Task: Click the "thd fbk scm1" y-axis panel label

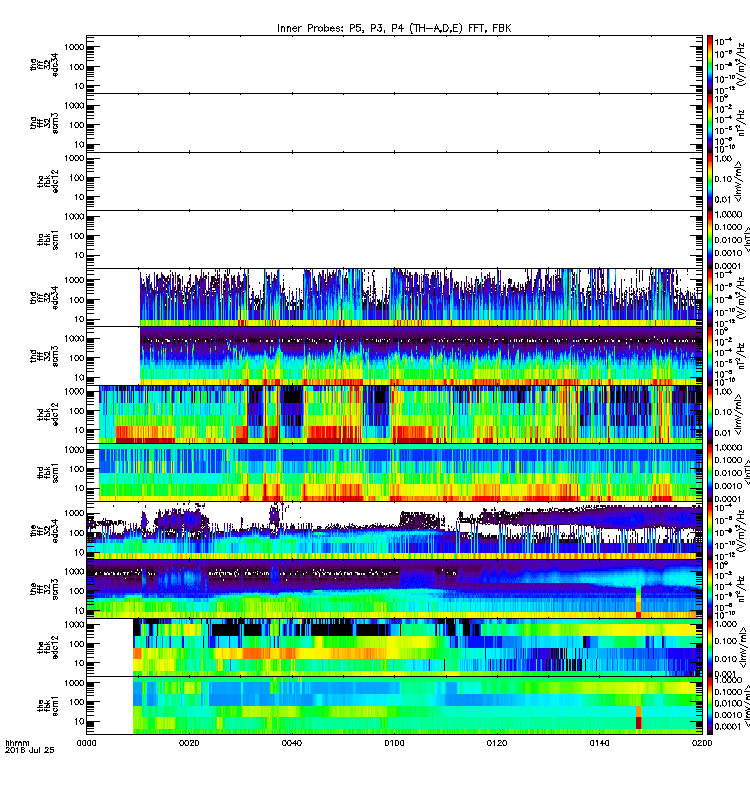Action: (x=47, y=472)
